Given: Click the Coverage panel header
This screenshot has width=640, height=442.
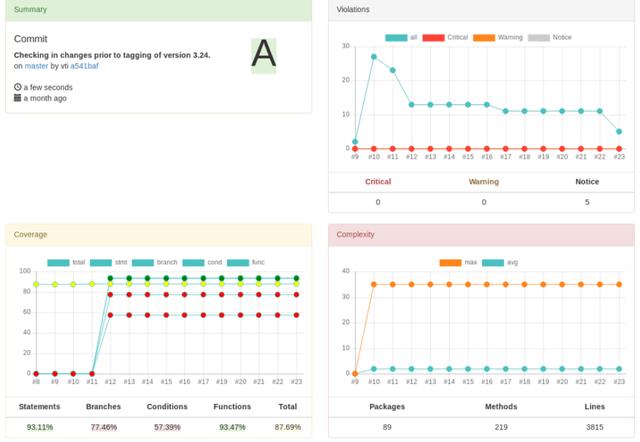Looking at the screenshot, I should 158,235.
